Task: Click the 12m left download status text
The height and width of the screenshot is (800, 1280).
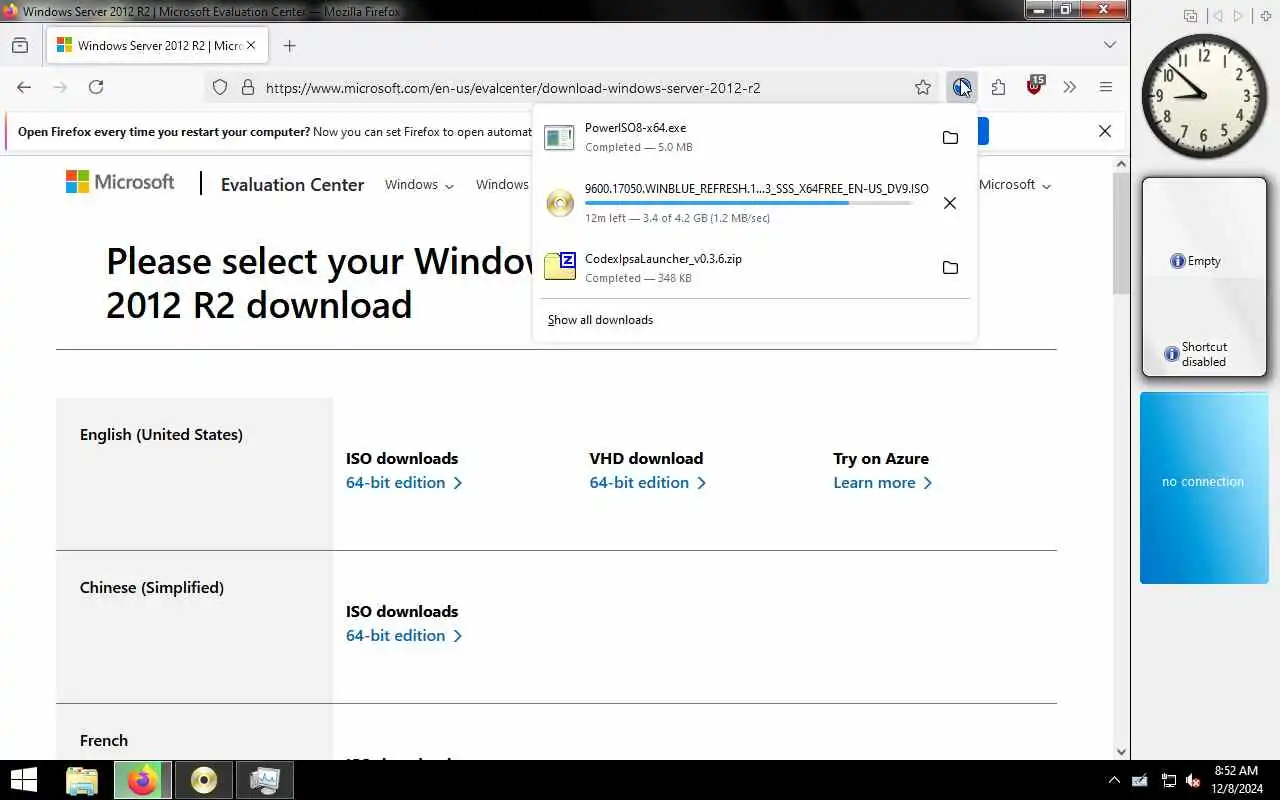Action: coord(677,218)
